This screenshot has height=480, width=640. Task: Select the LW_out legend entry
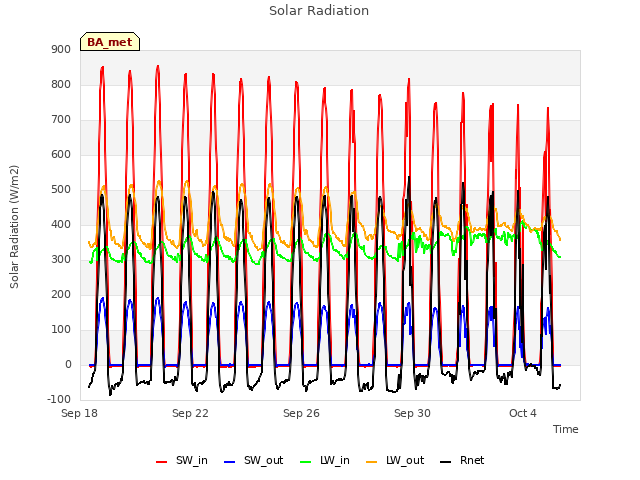[x=395, y=460]
